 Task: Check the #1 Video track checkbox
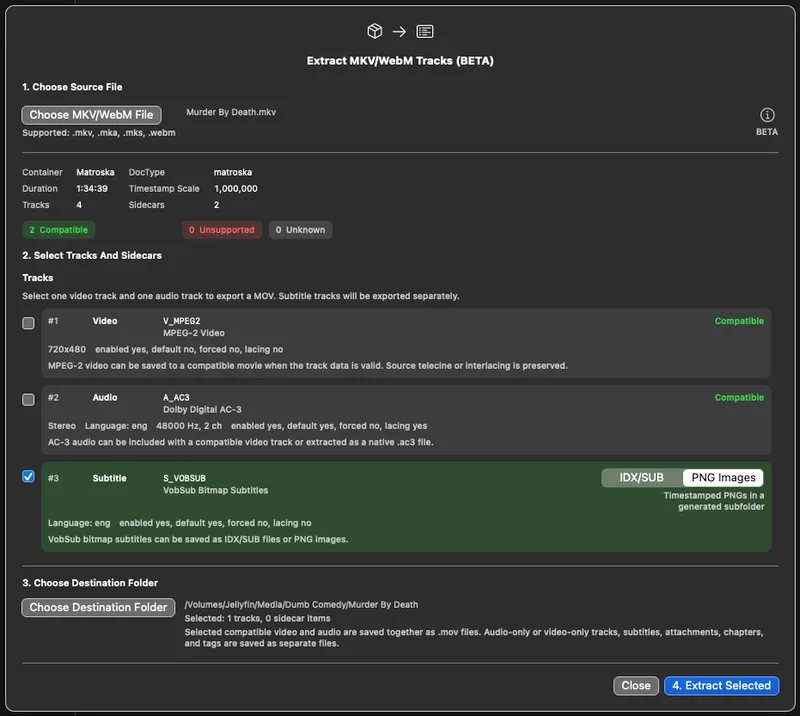pyautogui.click(x=29, y=323)
